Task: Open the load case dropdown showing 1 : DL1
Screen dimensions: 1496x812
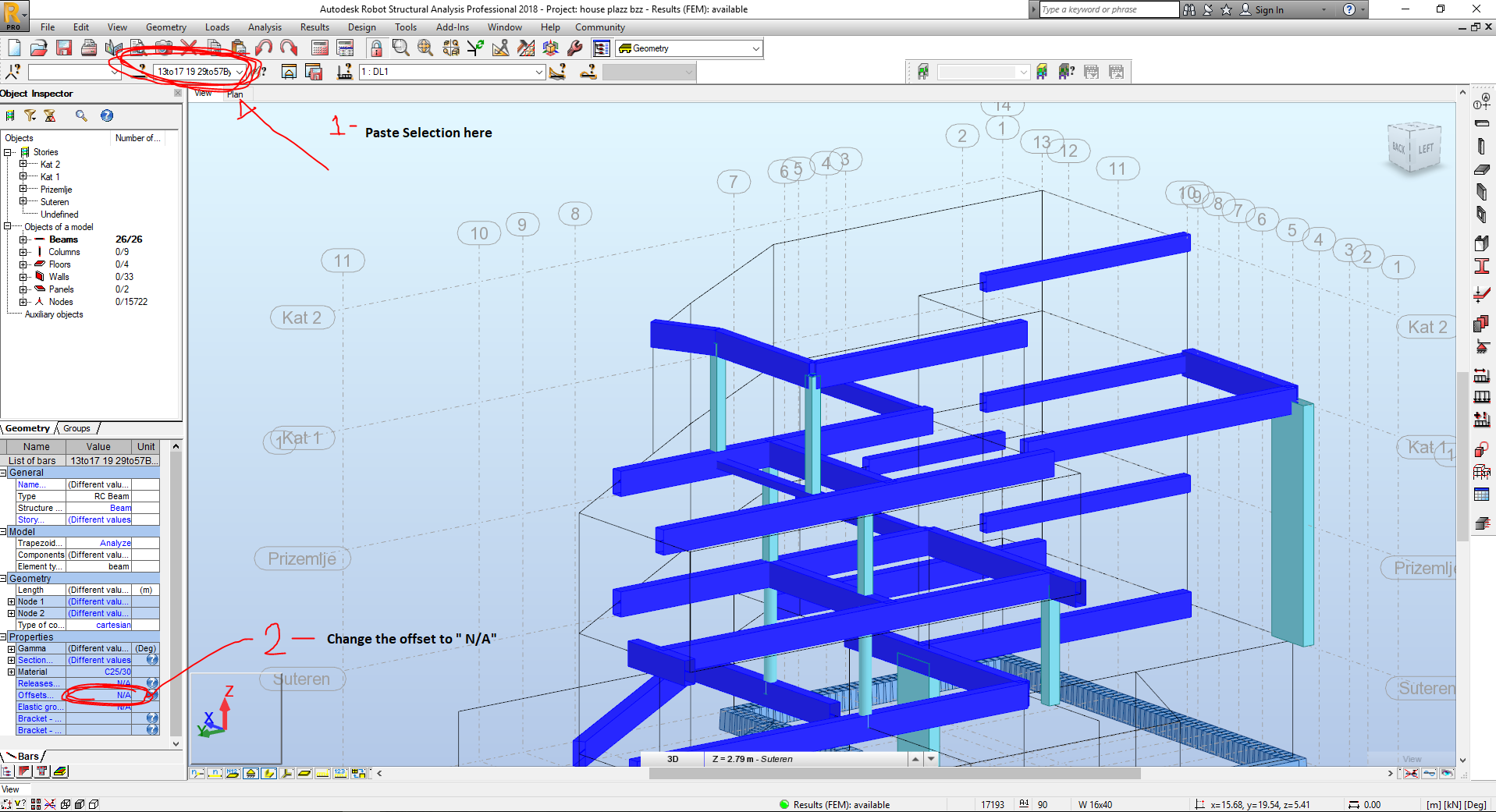Action: coord(451,71)
